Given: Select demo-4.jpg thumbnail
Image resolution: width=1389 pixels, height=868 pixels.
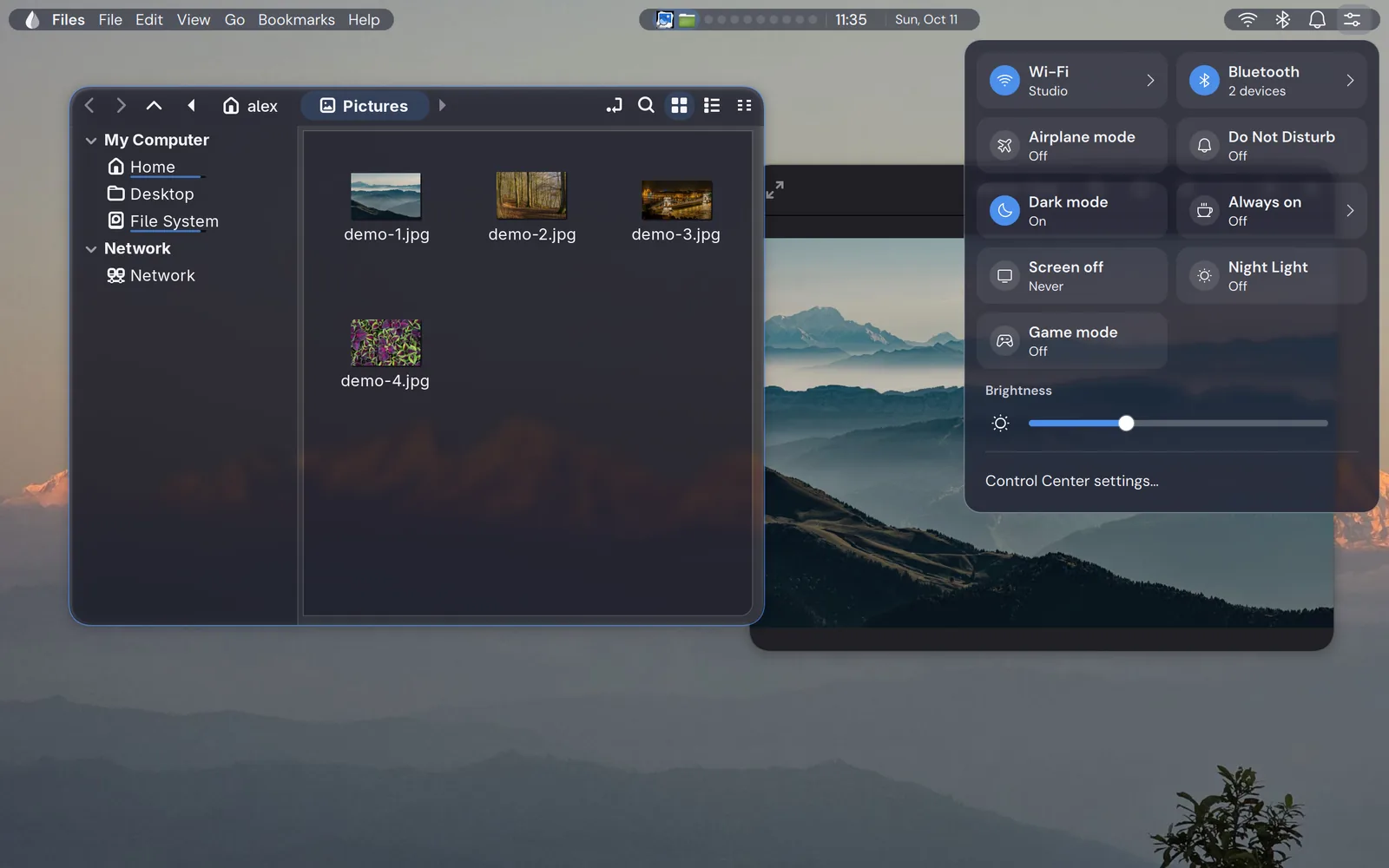Looking at the screenshot, I should click(385, 342).
